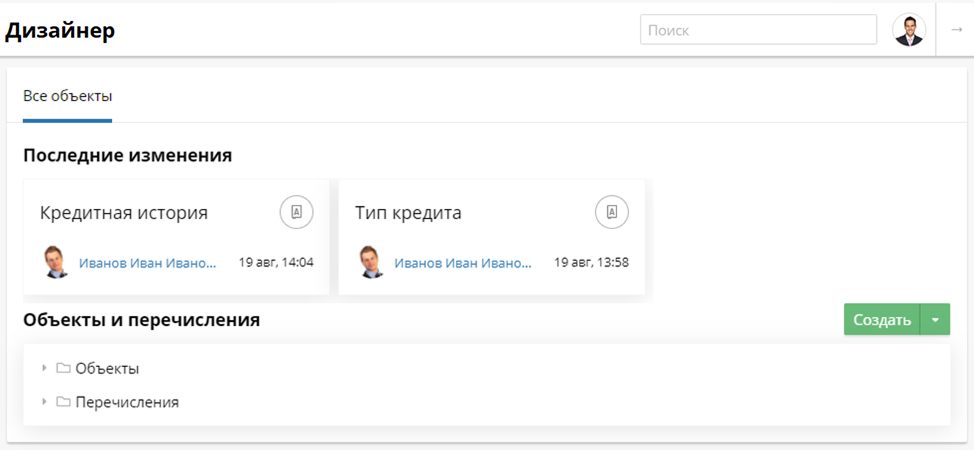Click the folder icon next to Перечисления
This screenshot has height=450, width=974.
[x=64, y=402]
